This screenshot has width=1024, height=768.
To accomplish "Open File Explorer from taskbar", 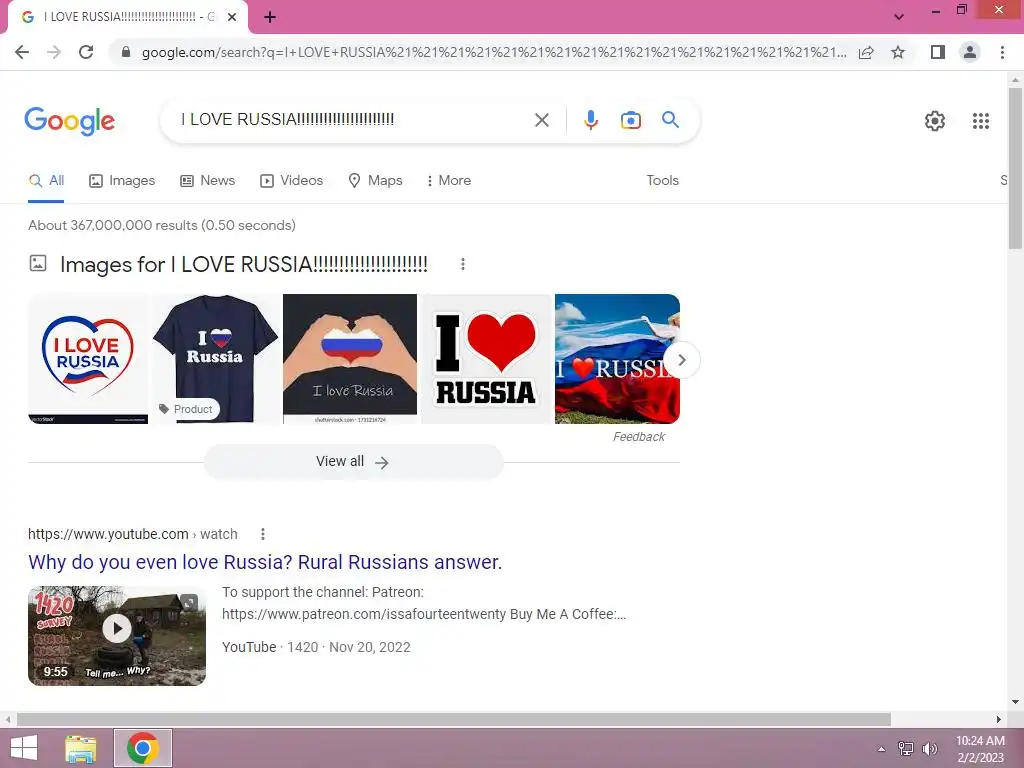I will [80, 748].
